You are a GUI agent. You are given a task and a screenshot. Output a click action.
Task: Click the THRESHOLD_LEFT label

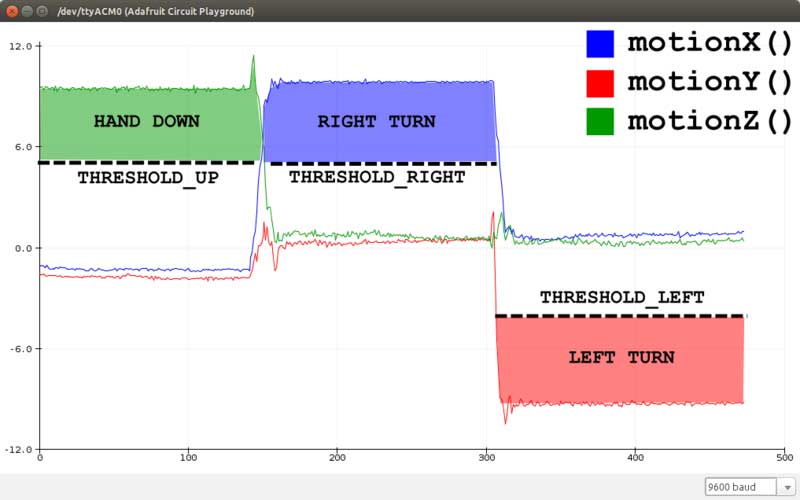pyautogui.click(x=622, y=297)
